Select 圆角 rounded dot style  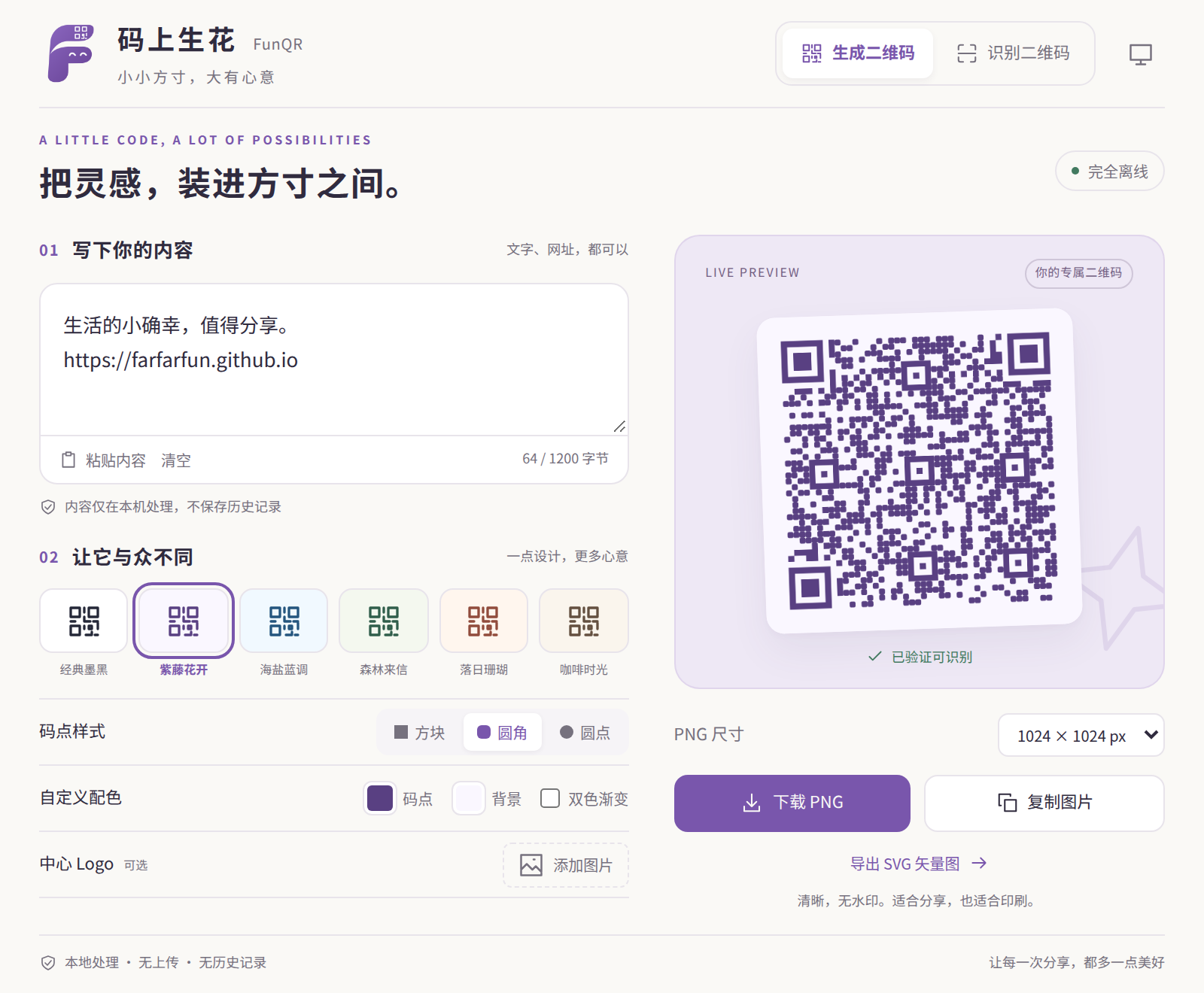(x=503, y=732)
